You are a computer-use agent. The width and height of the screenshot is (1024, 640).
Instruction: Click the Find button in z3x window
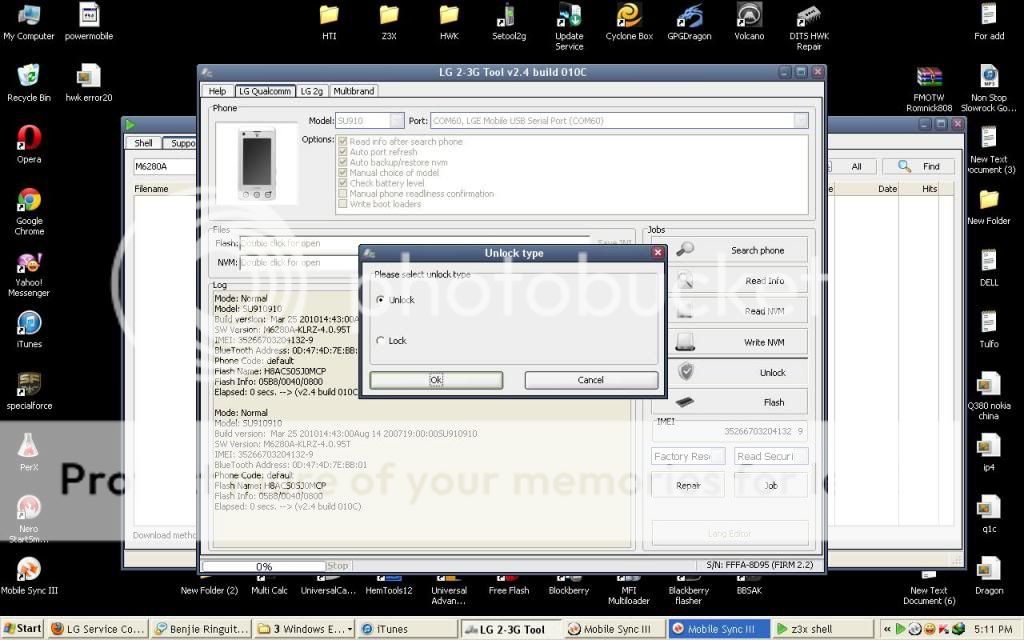pos(920,167)
